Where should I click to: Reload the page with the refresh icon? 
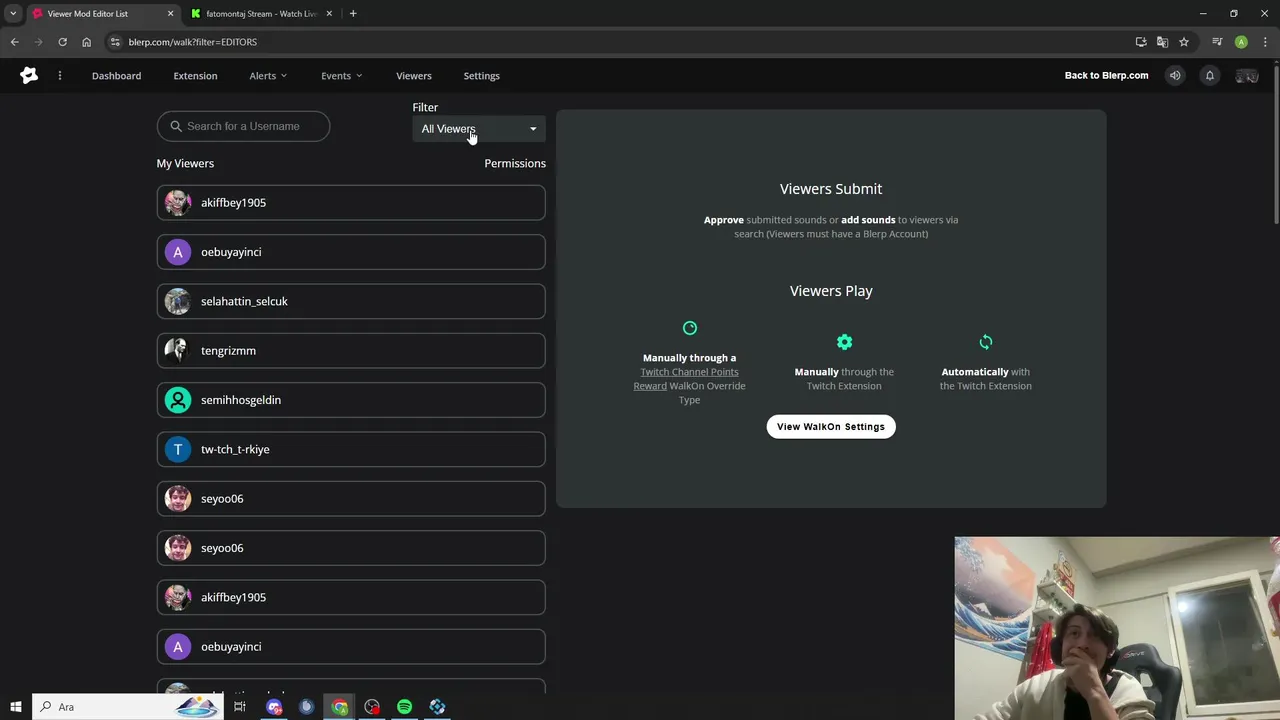pyautogui.click(x=62, y=42)
